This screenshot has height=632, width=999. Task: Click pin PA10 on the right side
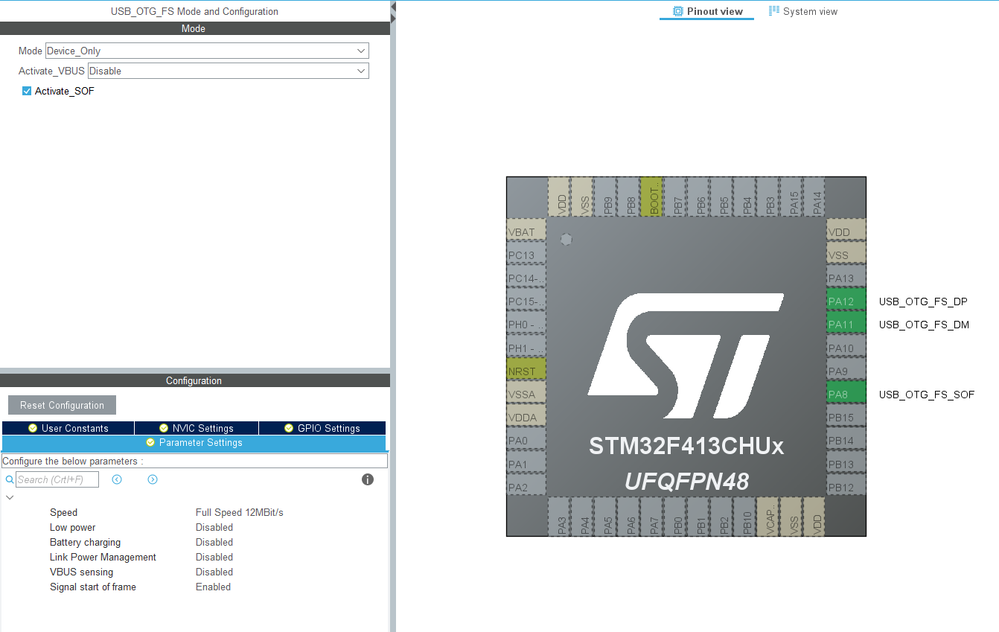846,348
